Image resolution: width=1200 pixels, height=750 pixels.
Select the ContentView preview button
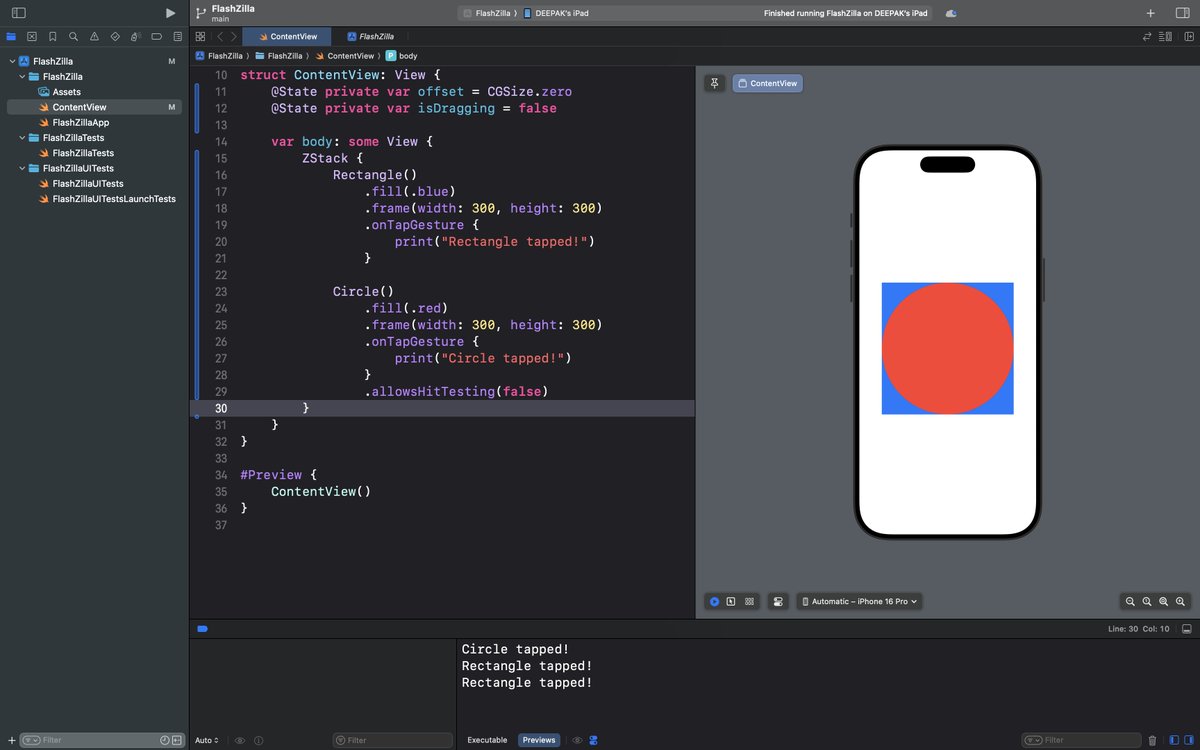click(x=768, y=83)
